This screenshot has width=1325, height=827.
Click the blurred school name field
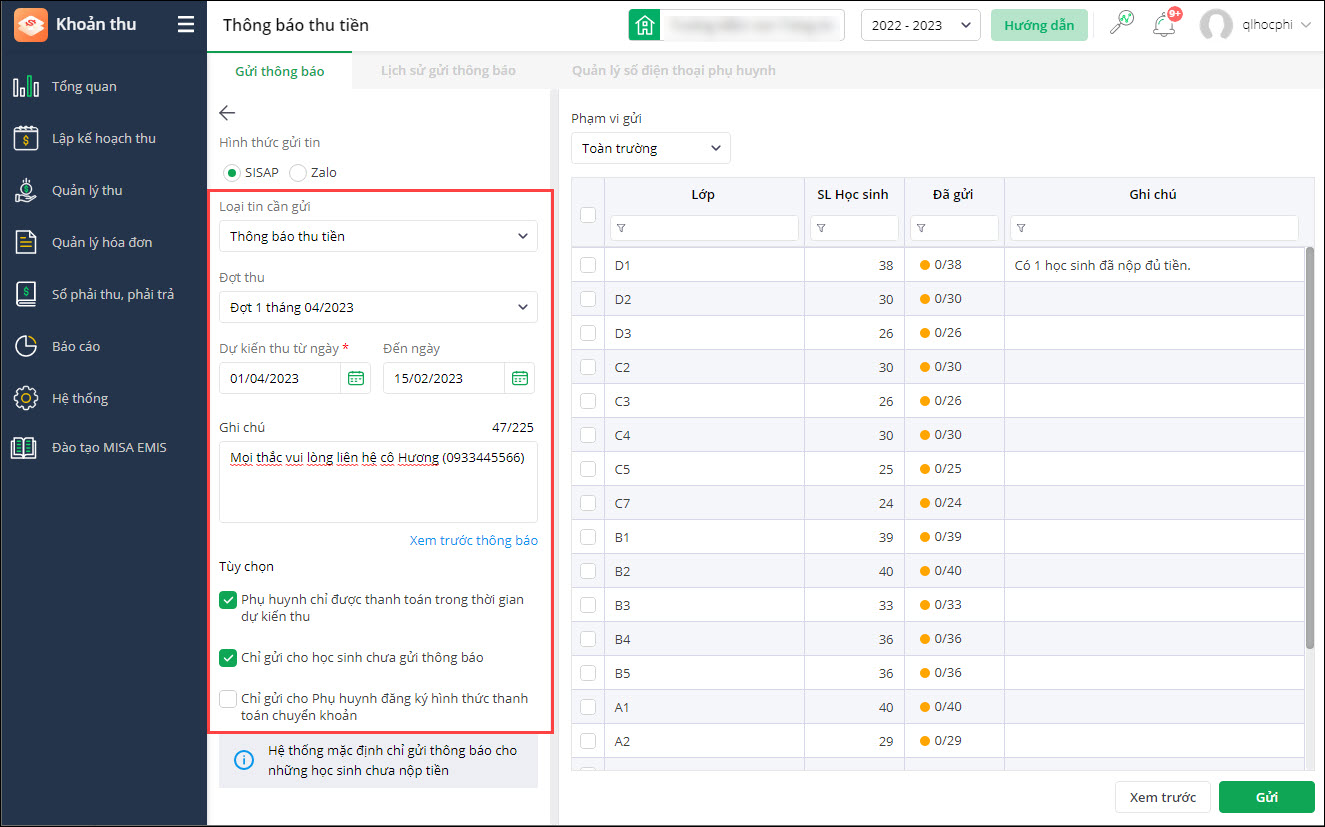[x=752, y=25]
